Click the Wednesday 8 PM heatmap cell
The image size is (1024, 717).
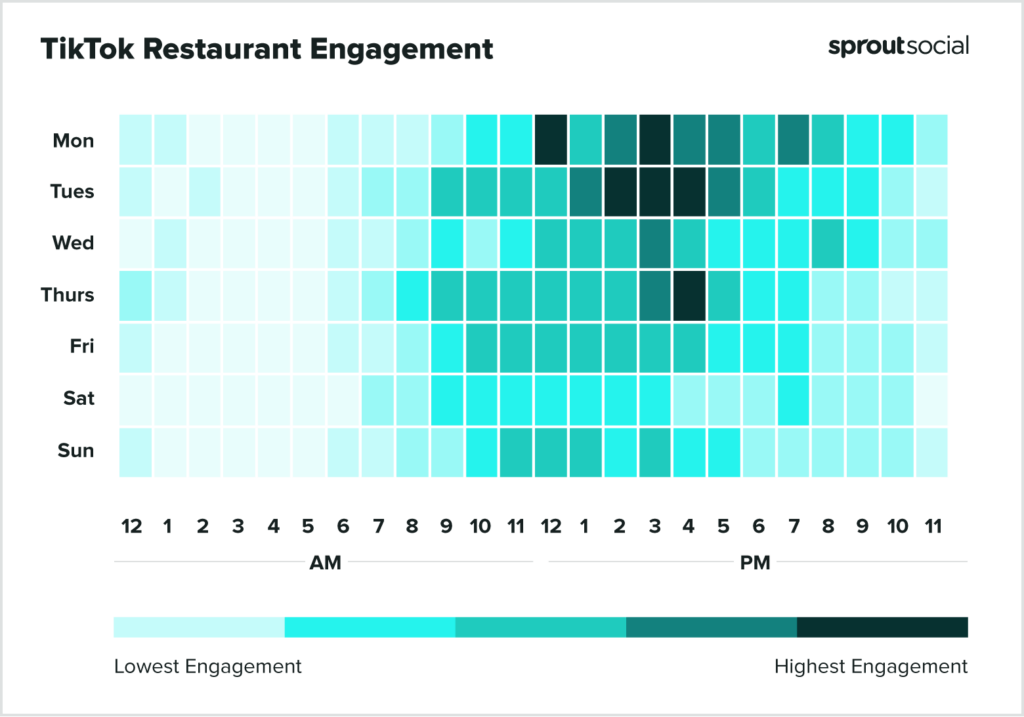828,244
